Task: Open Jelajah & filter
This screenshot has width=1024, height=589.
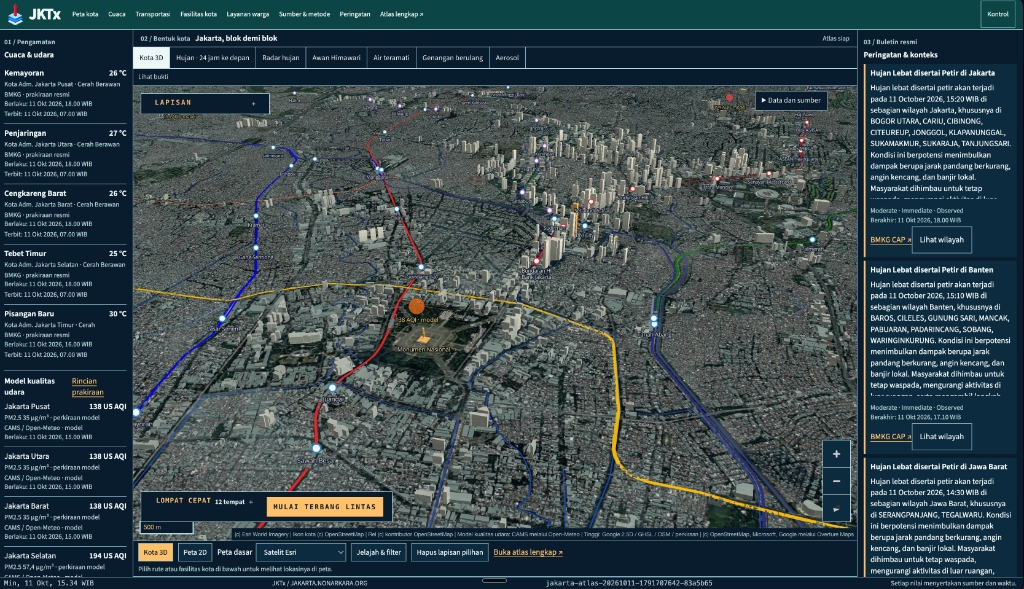Action: [379, 552]
